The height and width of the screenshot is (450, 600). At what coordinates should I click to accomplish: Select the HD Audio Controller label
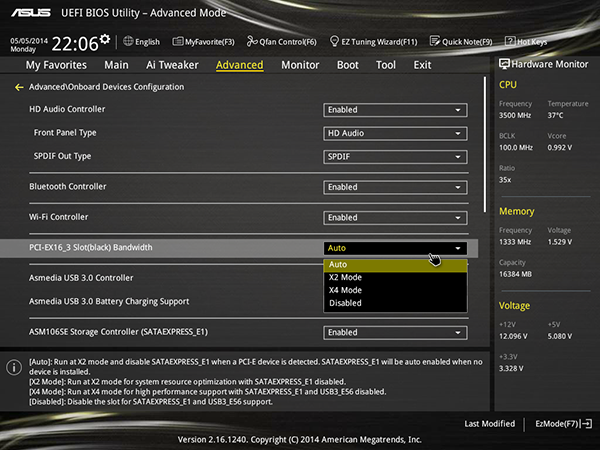(x=67, y=109)
